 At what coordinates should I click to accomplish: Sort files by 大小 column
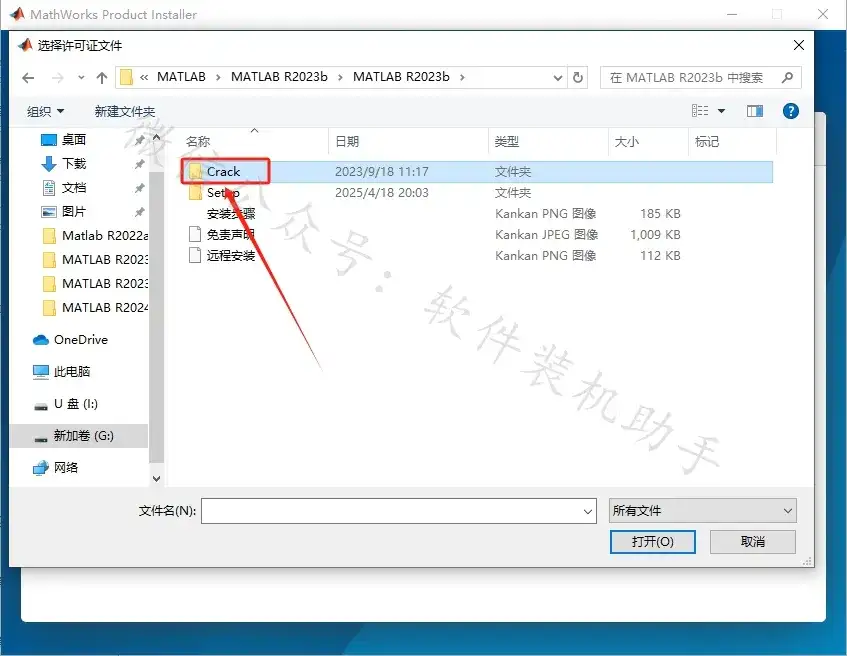coord(627,142)
